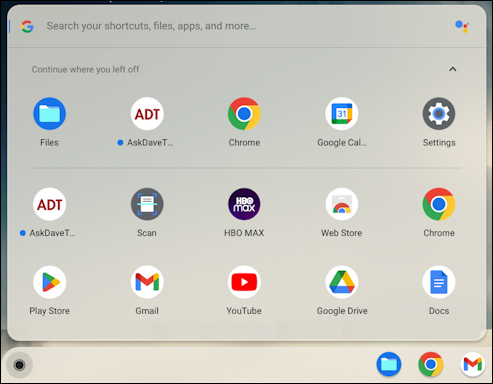Open AskDaveT... app in the apps grid

tap(49, 204)
